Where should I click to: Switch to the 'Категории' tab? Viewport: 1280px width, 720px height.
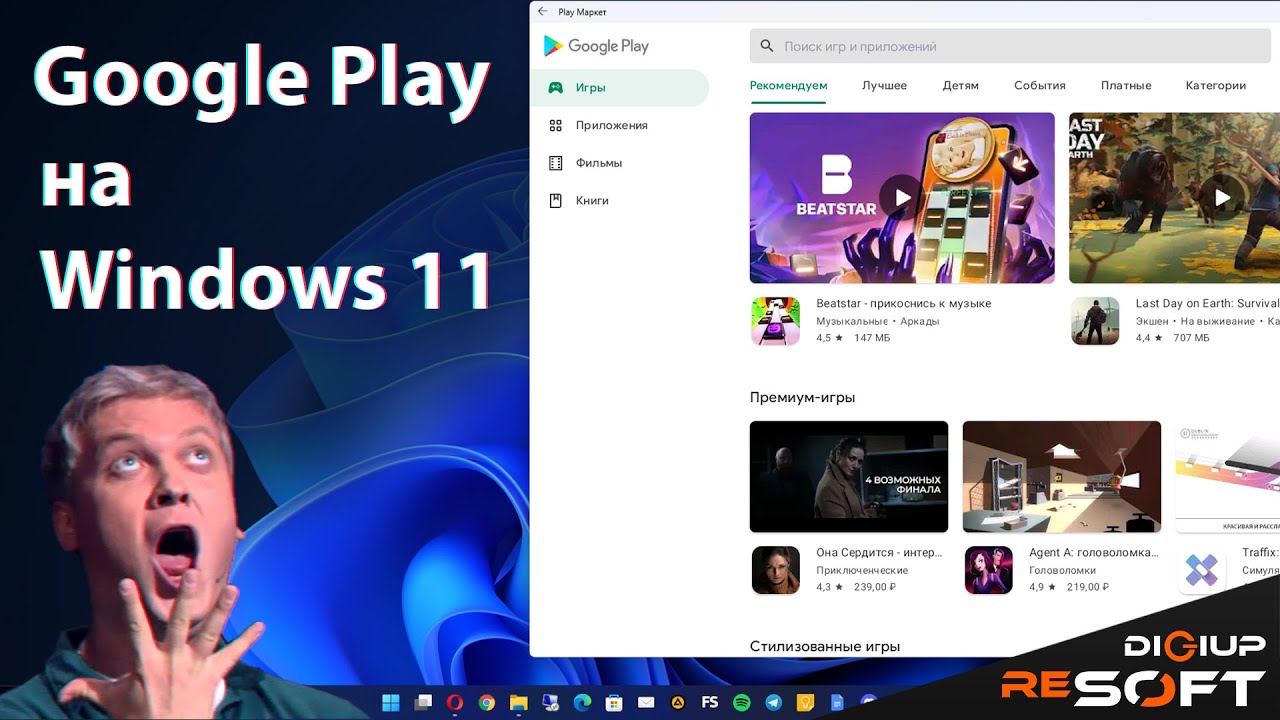(x=1216, y=86)
